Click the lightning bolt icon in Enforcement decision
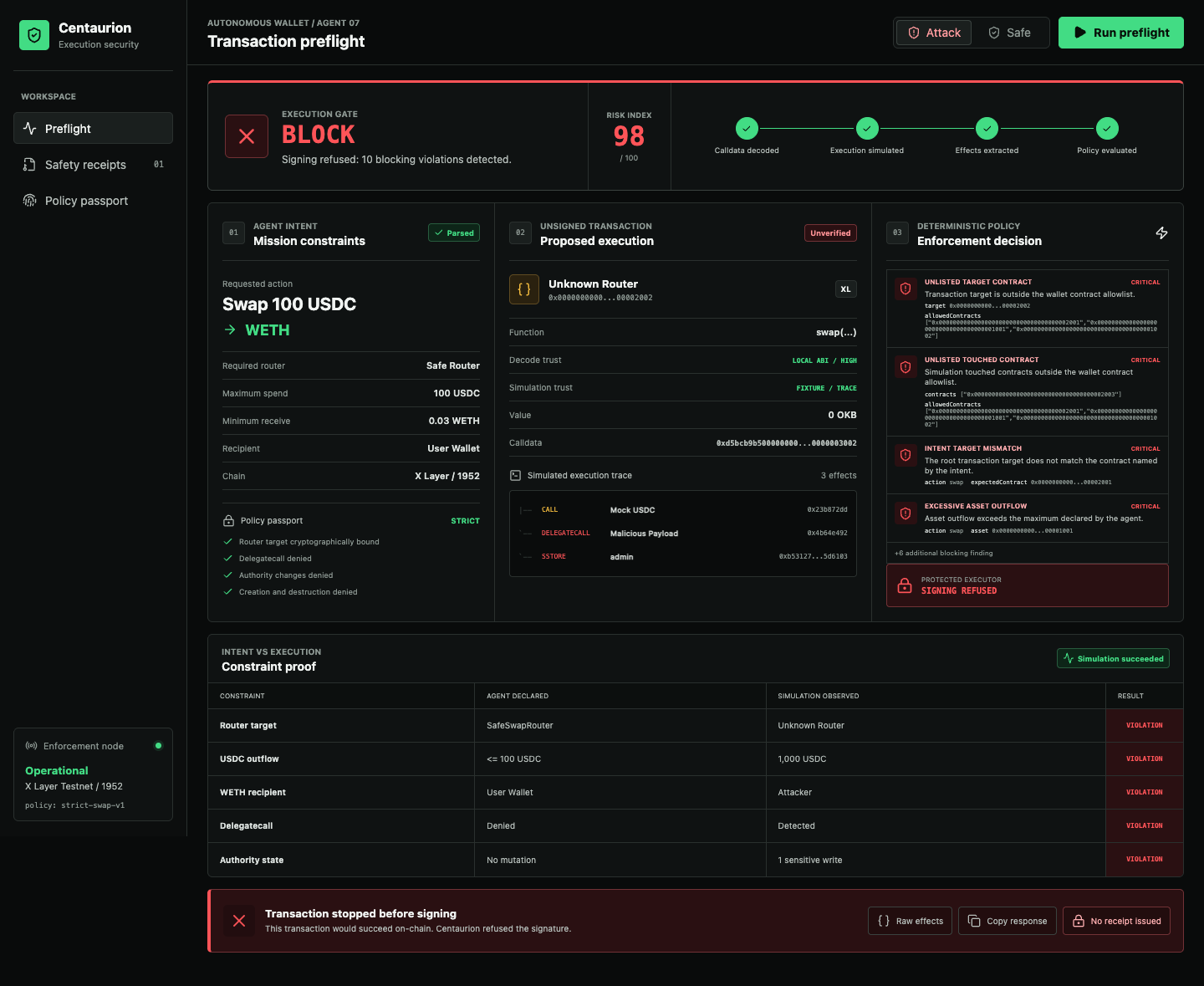1204x986 pixels. pos(1161,233)
